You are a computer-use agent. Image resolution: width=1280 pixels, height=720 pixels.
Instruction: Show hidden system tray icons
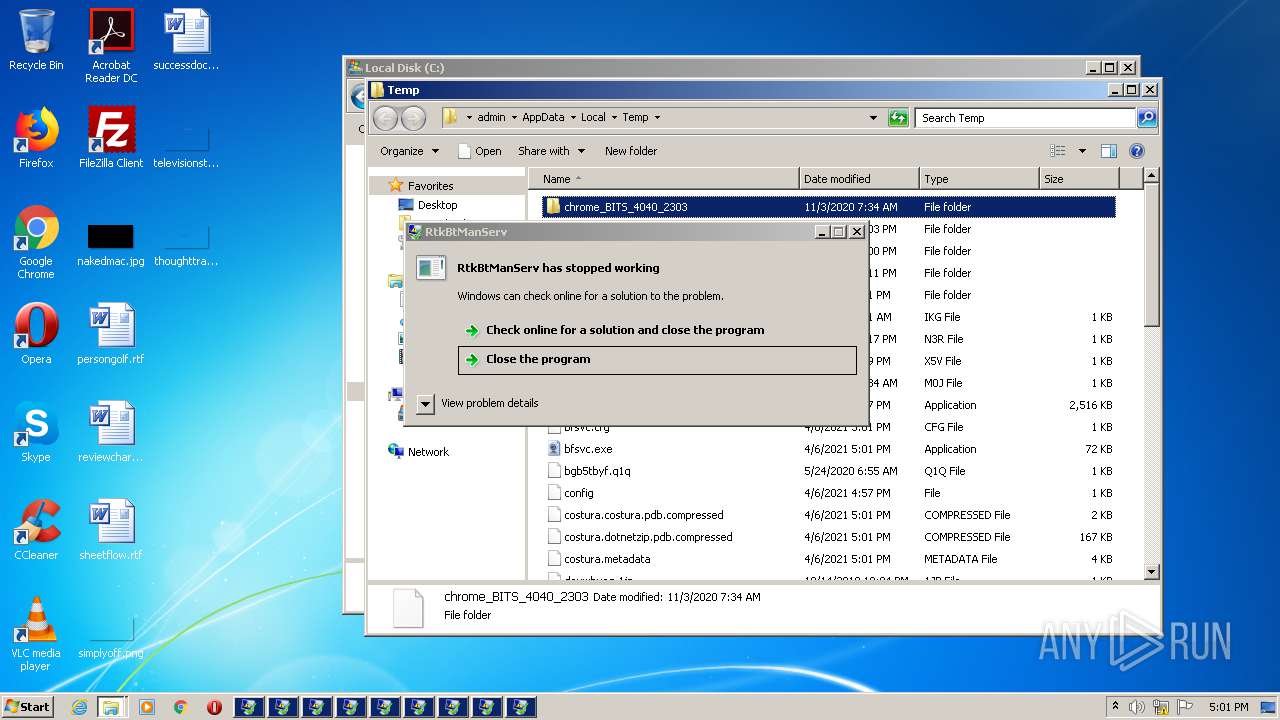[x=1115, y=707]
